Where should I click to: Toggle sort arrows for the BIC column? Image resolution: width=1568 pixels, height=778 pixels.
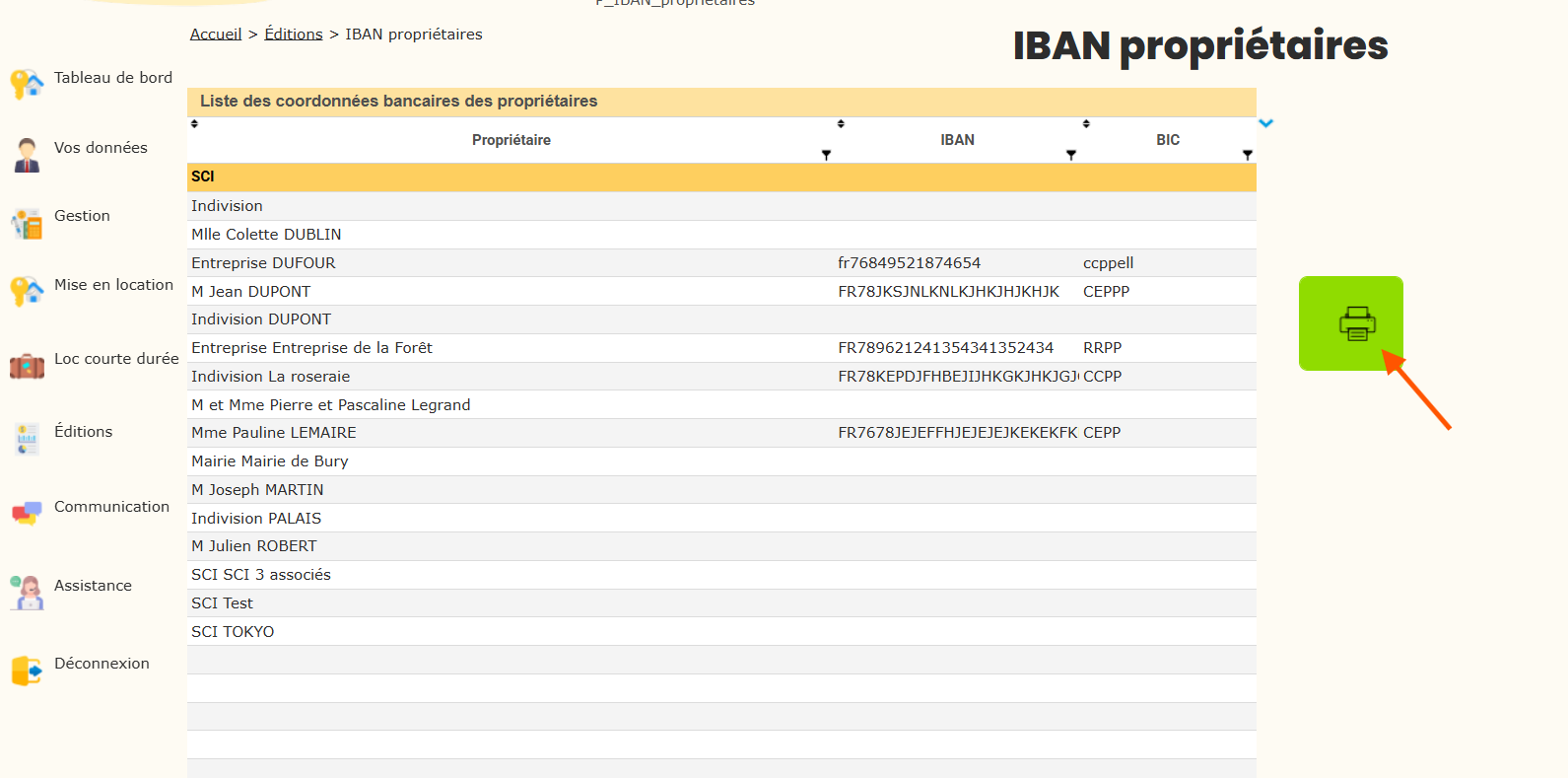click(x=1086, y=124)
